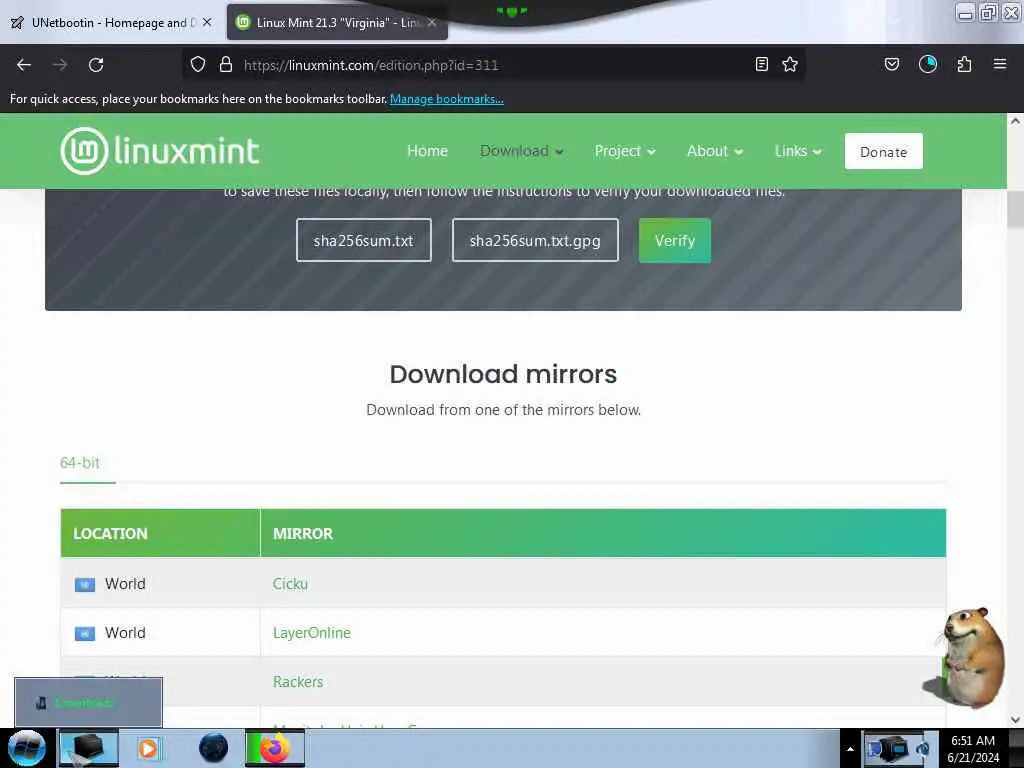Go to the Home menu item

pyautogui.click(x=427, y=151)
